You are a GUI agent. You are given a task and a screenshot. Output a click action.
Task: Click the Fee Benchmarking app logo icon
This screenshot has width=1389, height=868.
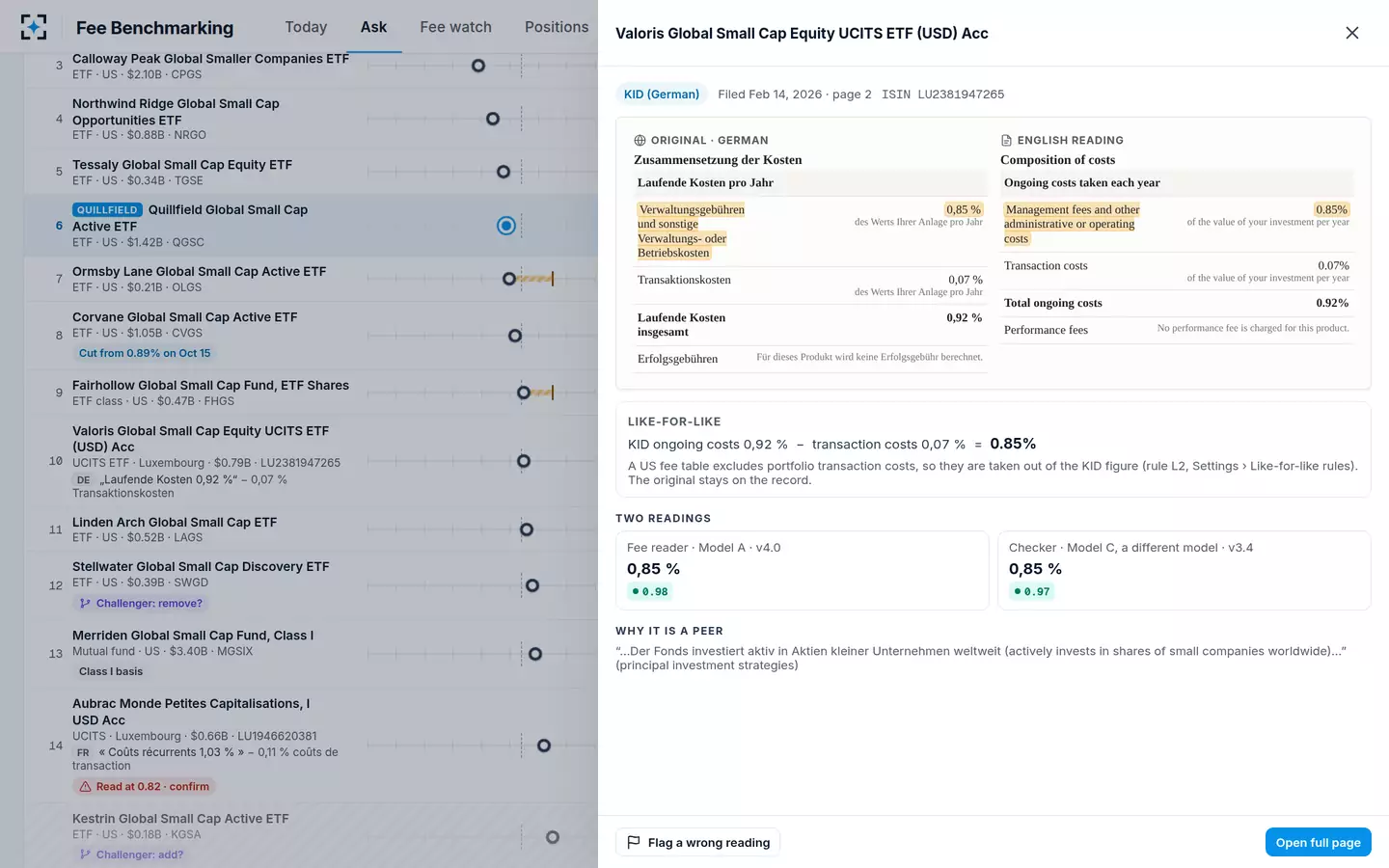[x=34, y=27]
